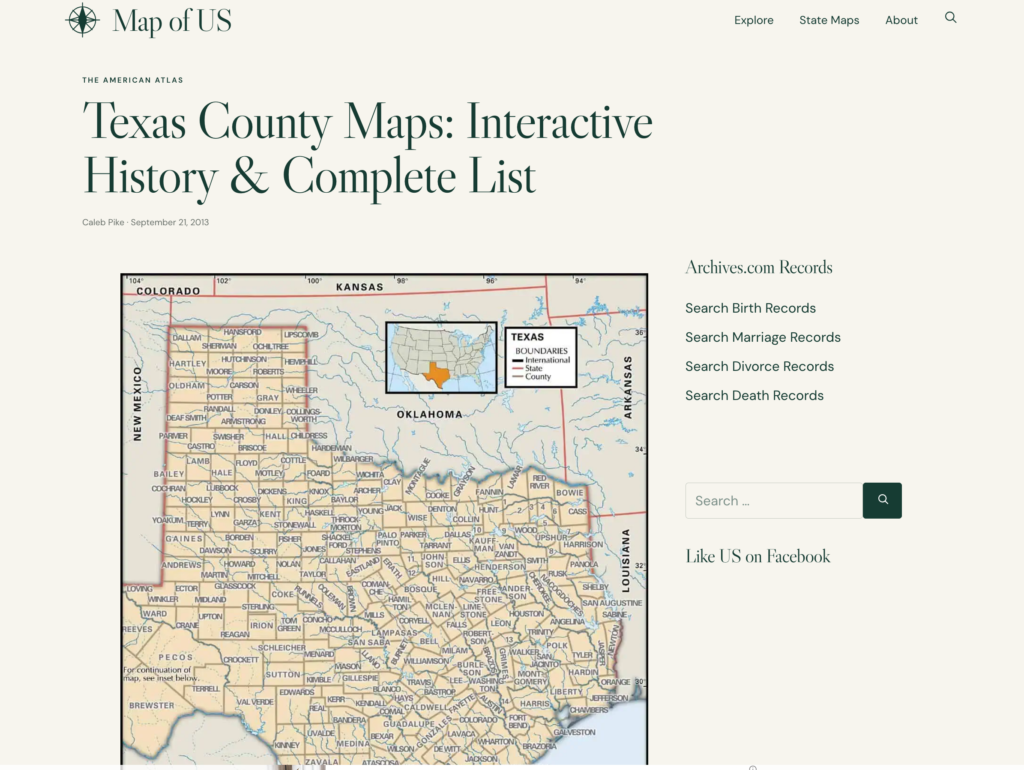
Task: Open the About menu item
Action: point(901,20)
